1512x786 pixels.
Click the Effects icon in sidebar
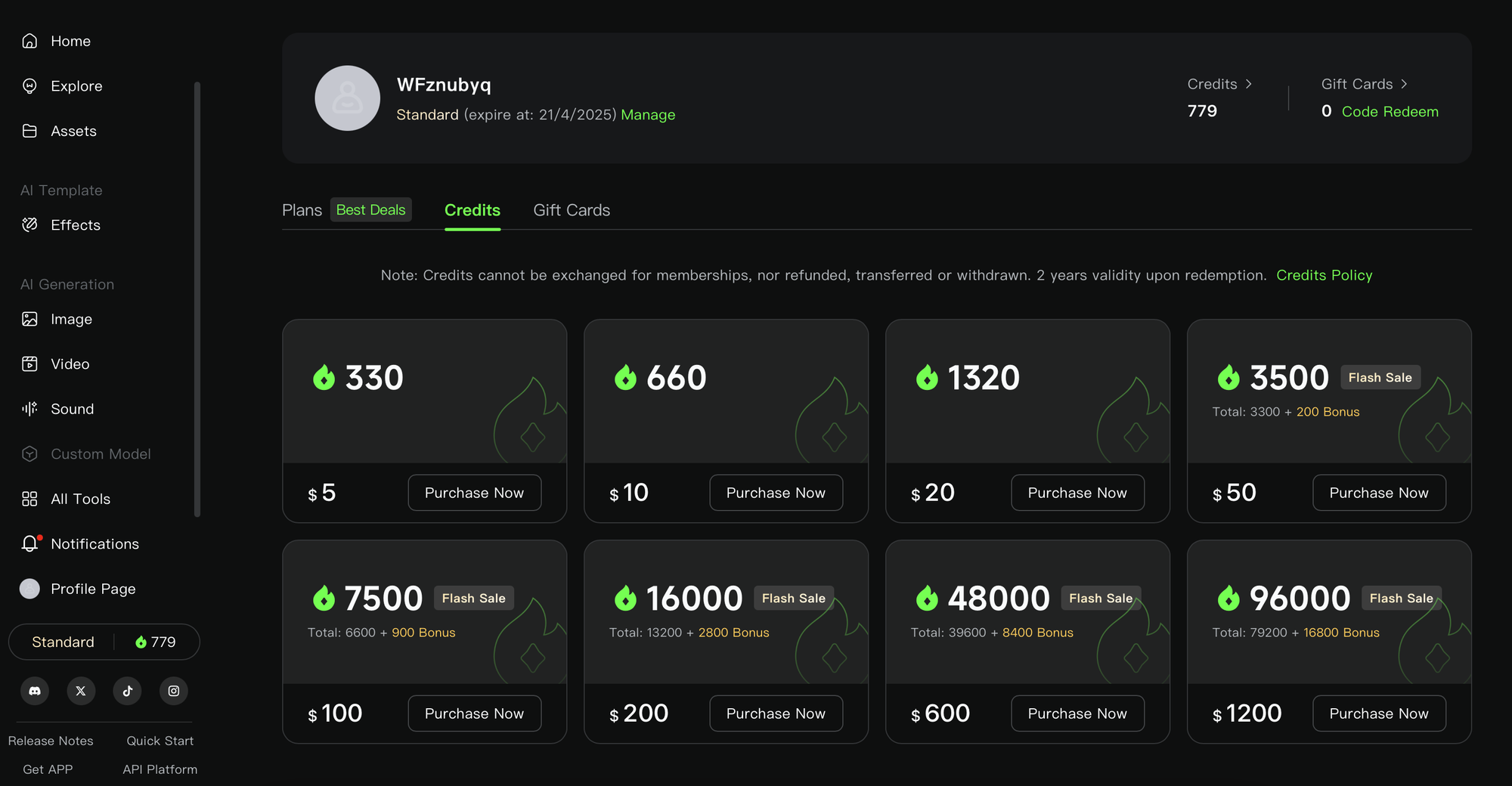(29, 225)
